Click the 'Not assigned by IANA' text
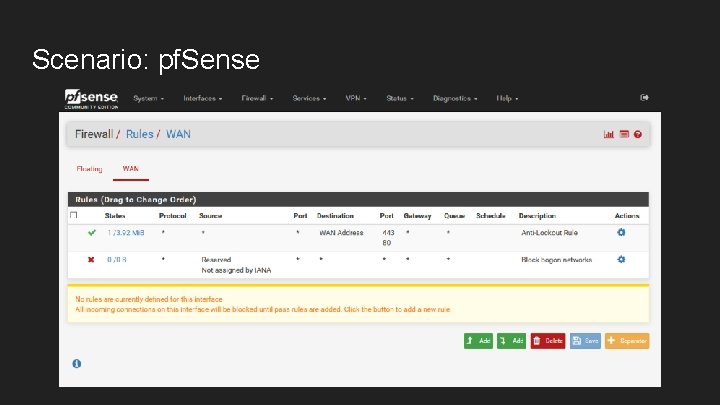Viewport: 720px width, 405px height. pos(236,270)
